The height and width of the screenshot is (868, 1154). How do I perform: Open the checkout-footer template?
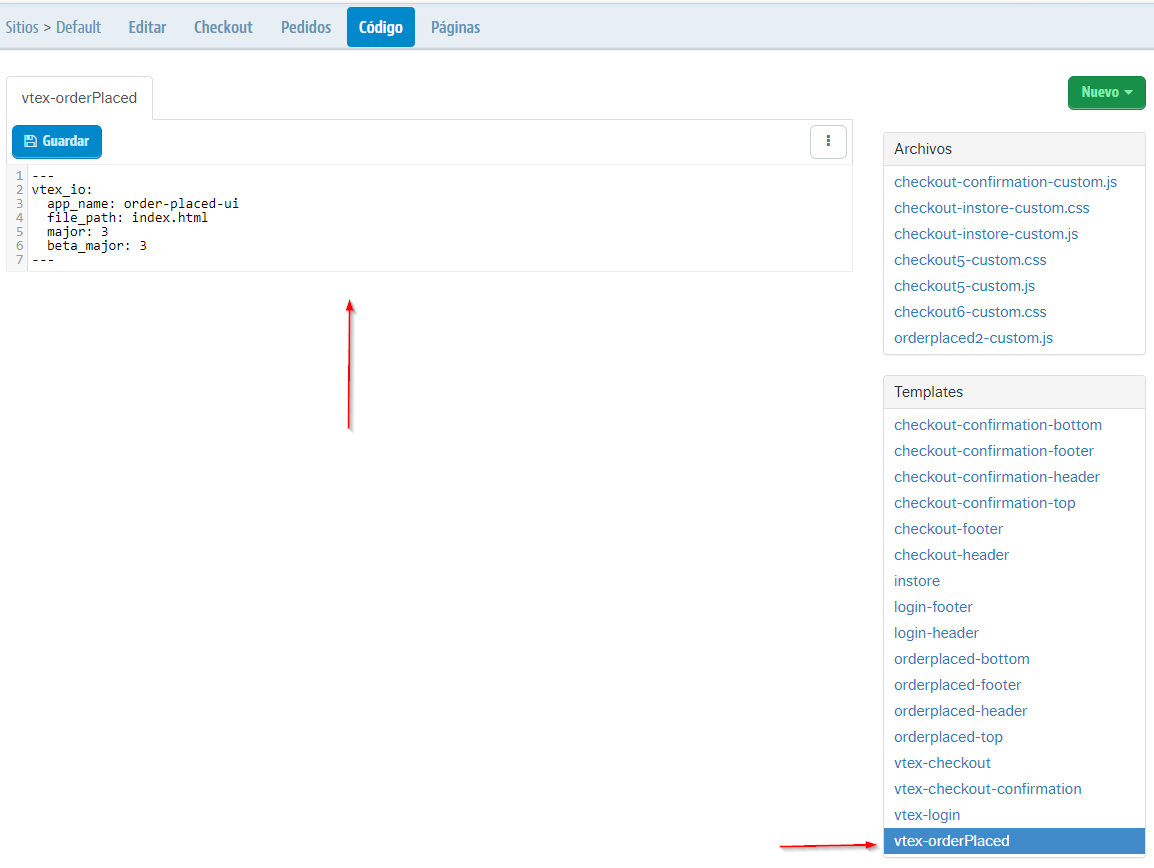coord(948,528)
